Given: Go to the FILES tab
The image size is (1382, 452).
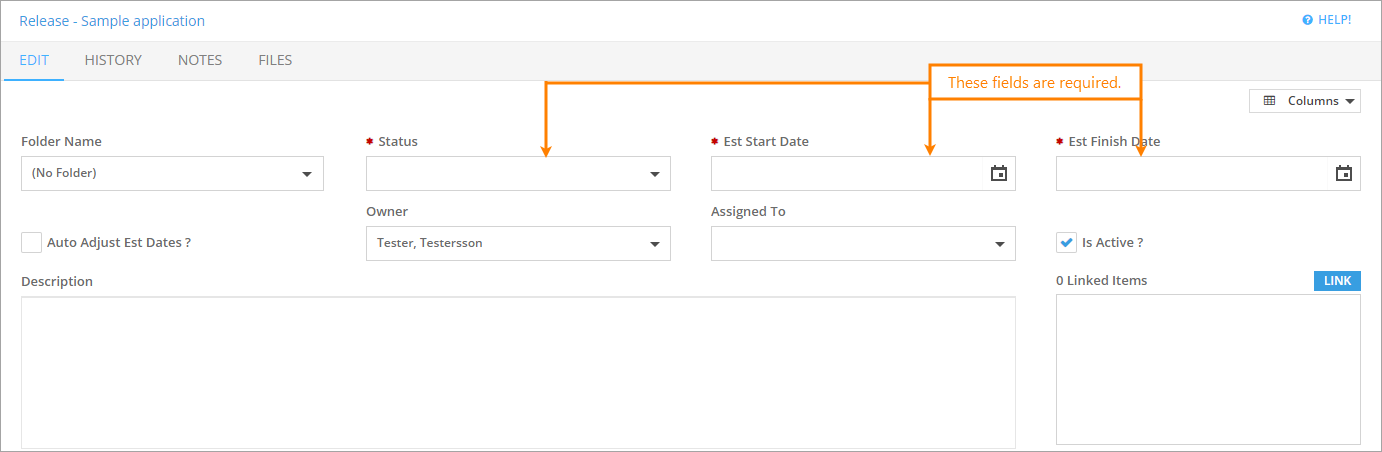Looking at the screenshot, I should click(275, 60).
